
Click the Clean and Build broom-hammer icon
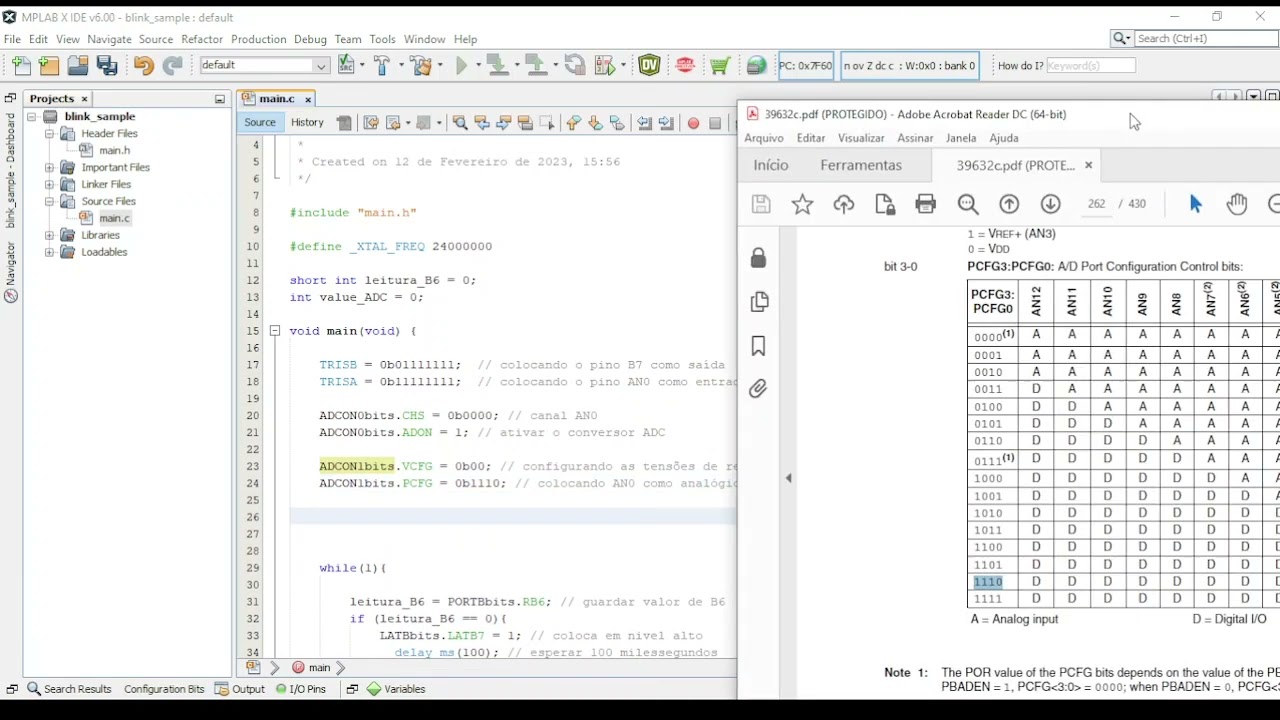click(421, 66)
